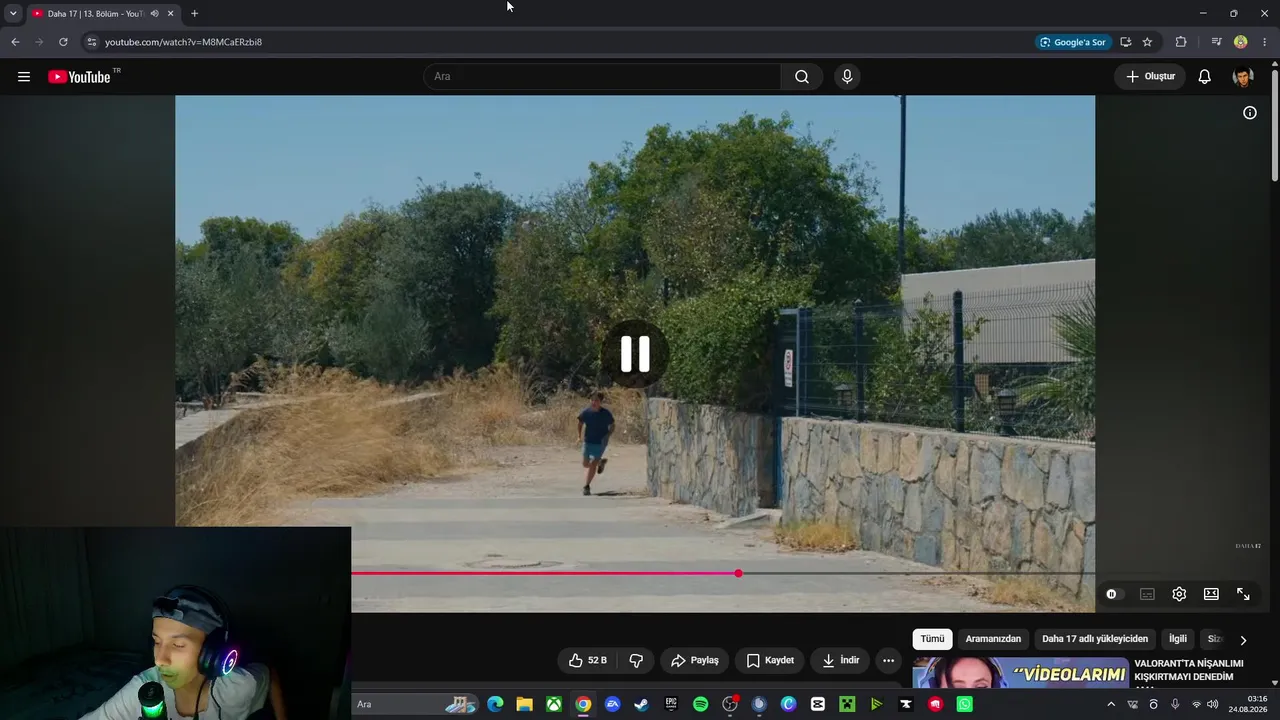Open the VALORANT recommended video thumbnail
The height and width of the screenshot is (720, 1280).
pyautogui.click(x=1020, y=673)
